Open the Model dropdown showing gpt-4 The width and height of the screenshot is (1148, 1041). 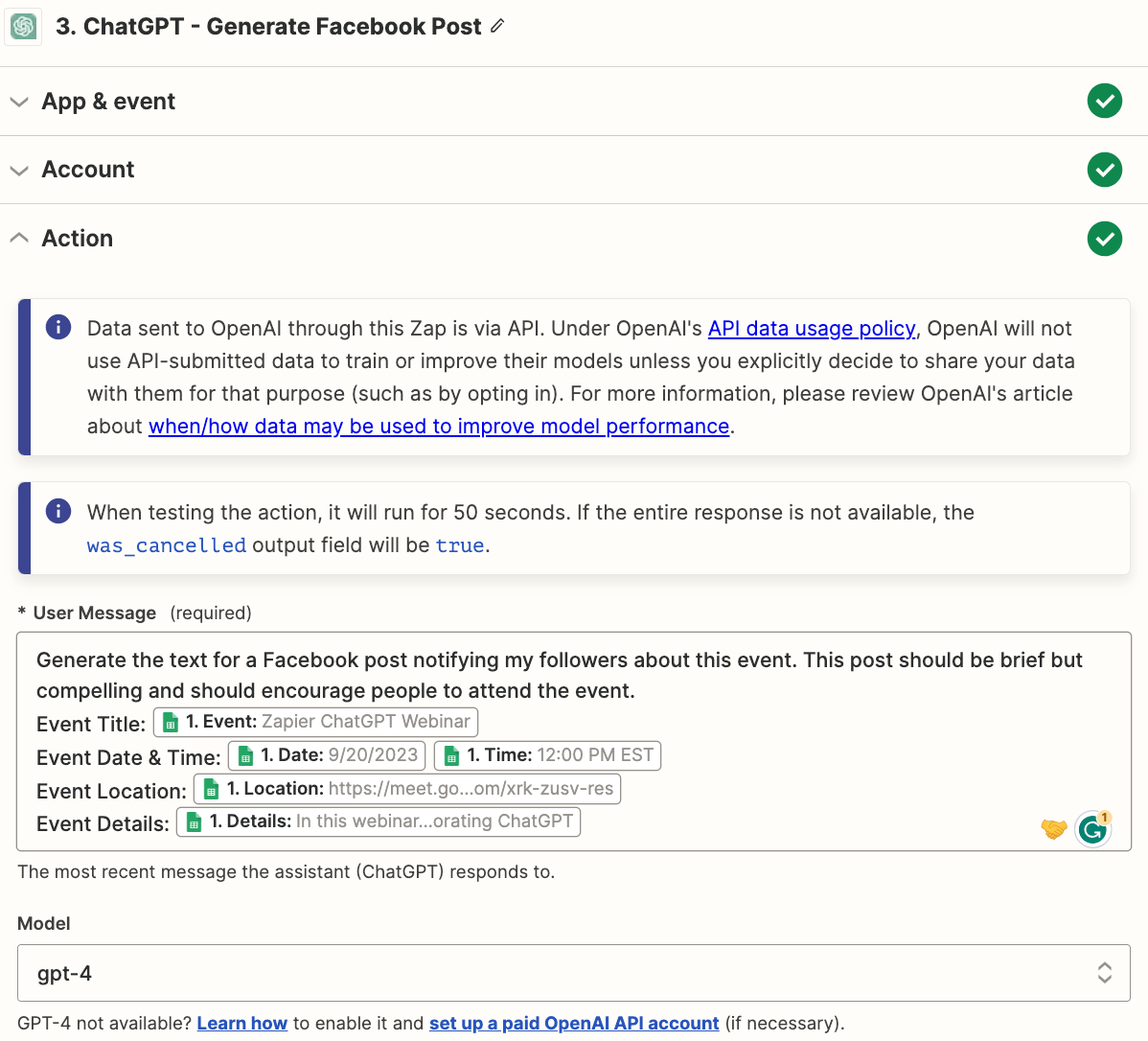point(573,973)
